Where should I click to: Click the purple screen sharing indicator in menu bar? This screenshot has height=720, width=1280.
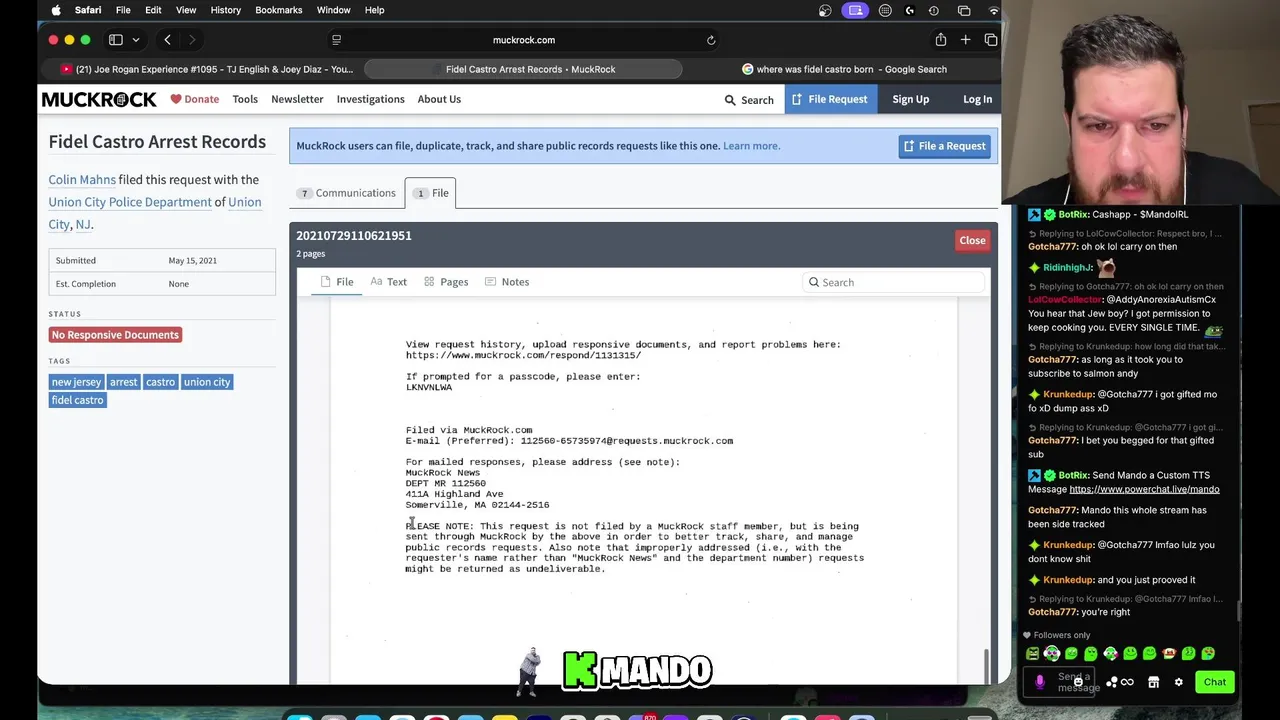pyautogui.click(x=855, y=10)
